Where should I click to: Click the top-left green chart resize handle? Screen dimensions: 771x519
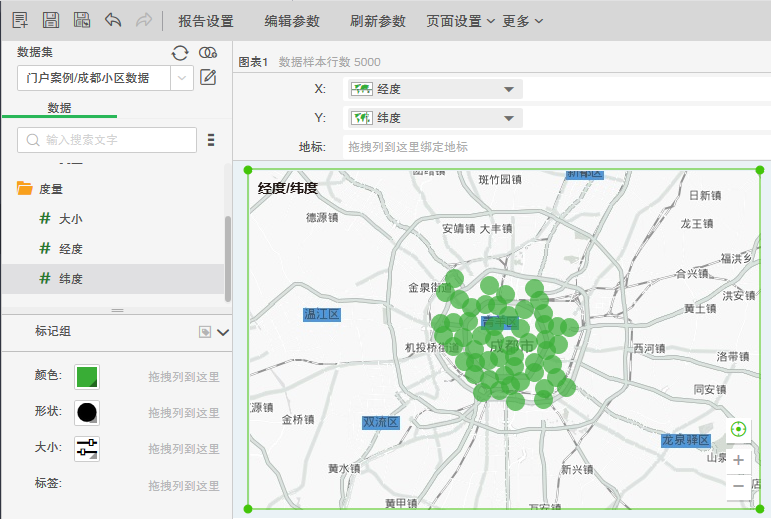248,170
